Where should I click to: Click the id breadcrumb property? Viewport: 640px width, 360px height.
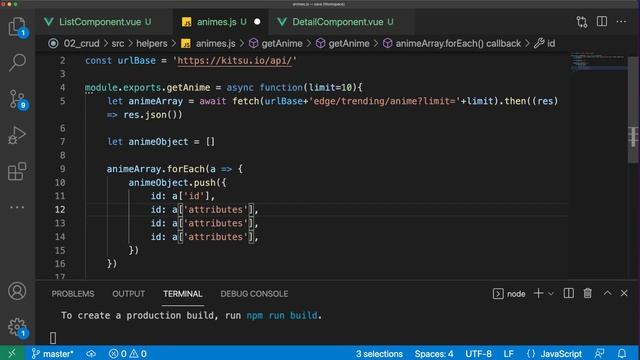click(x=545, y=43)
